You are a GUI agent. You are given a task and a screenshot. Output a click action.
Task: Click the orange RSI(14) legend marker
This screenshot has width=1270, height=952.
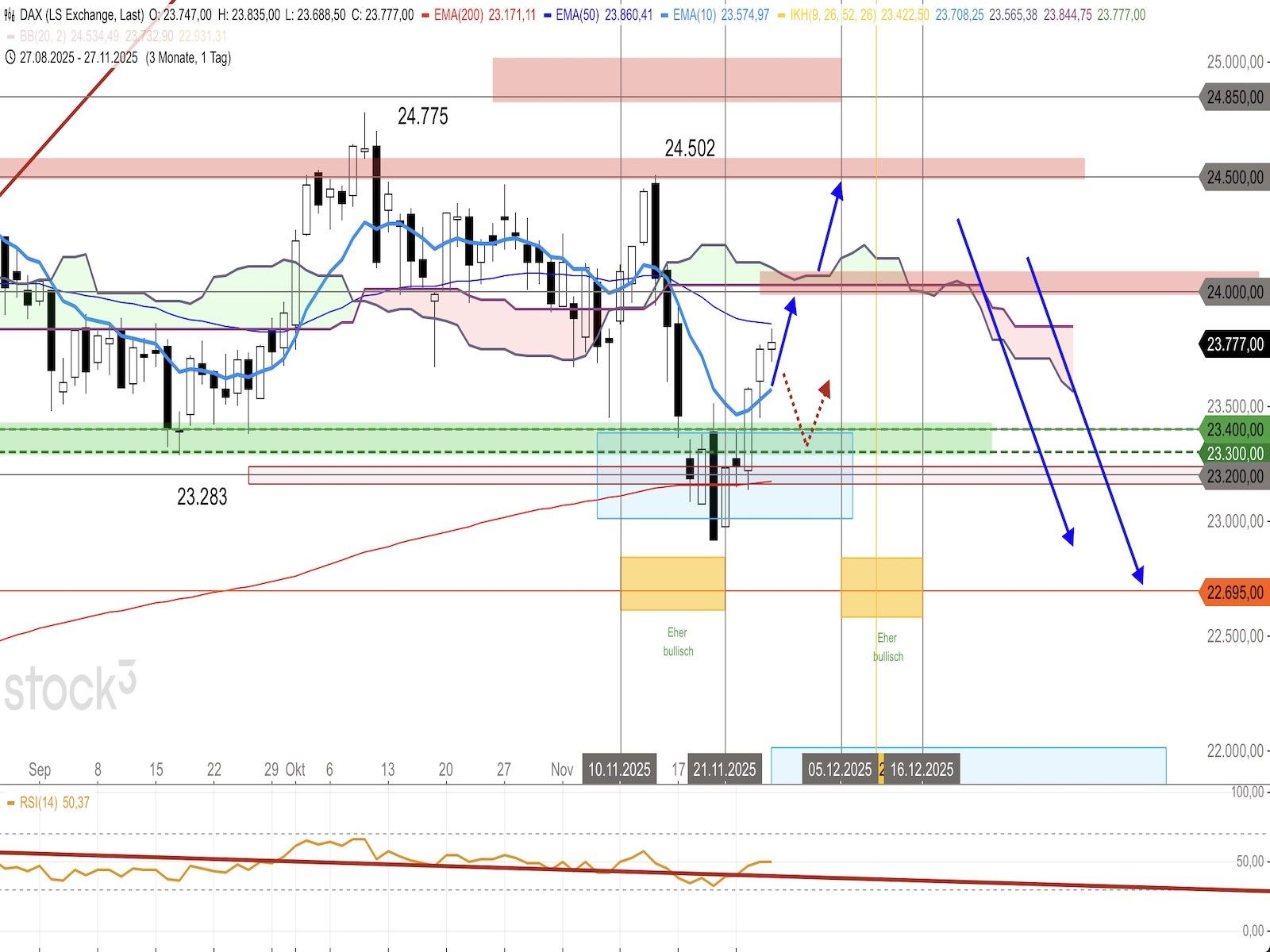pyautogui.click(x=10, y=803)
